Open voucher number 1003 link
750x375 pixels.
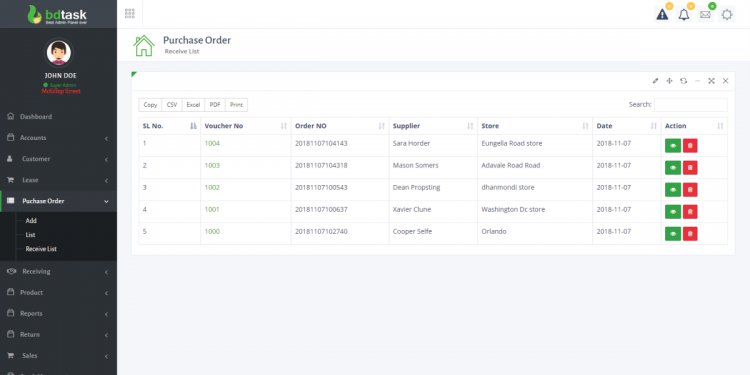(212, 165)
